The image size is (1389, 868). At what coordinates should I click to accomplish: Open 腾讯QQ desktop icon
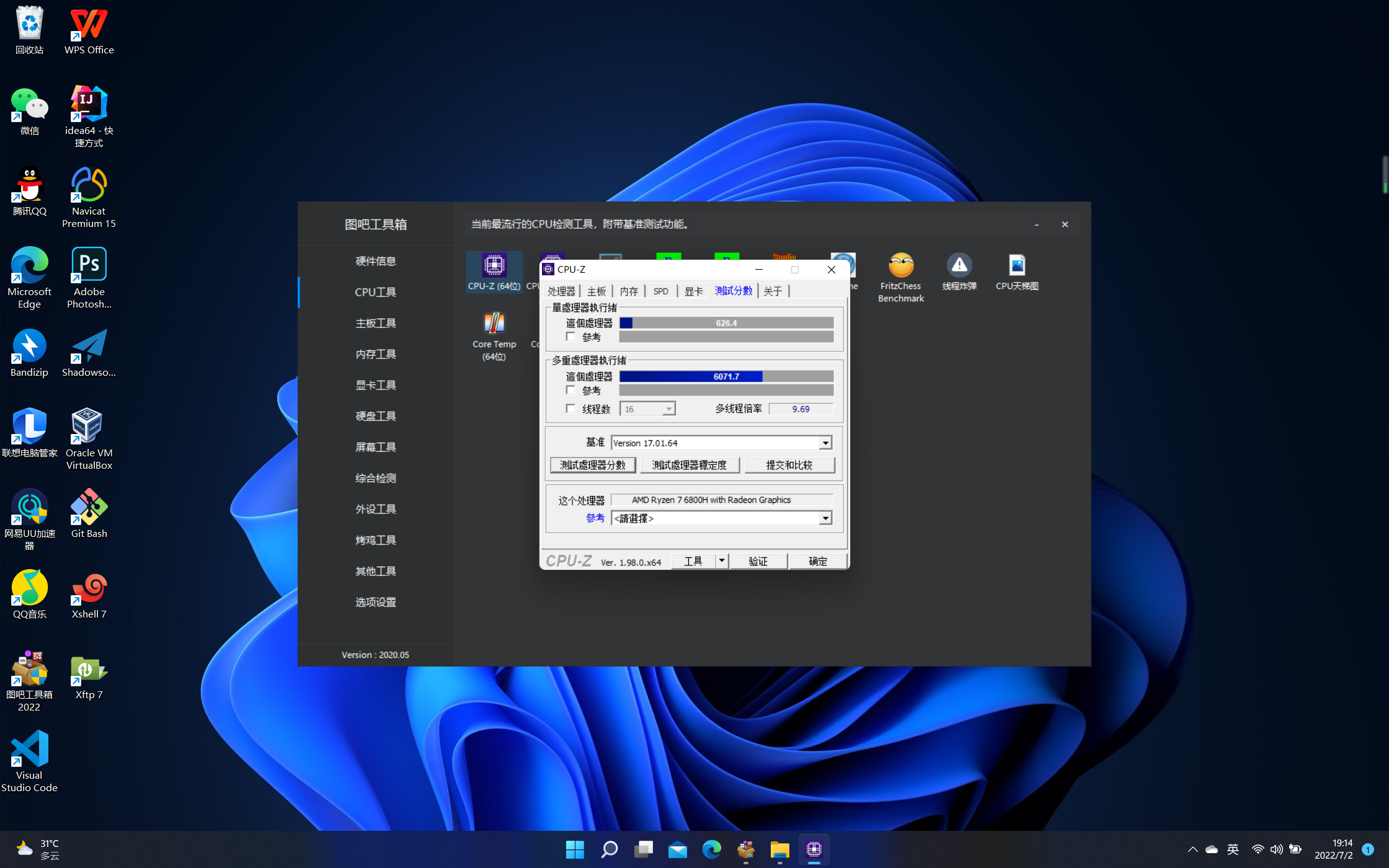coord(29,191)
